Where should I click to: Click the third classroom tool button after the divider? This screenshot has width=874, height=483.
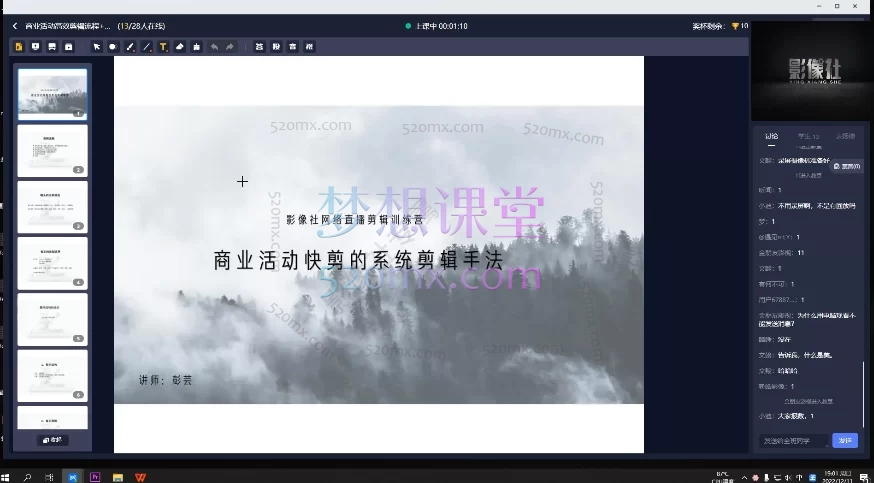tap(293, 47)
